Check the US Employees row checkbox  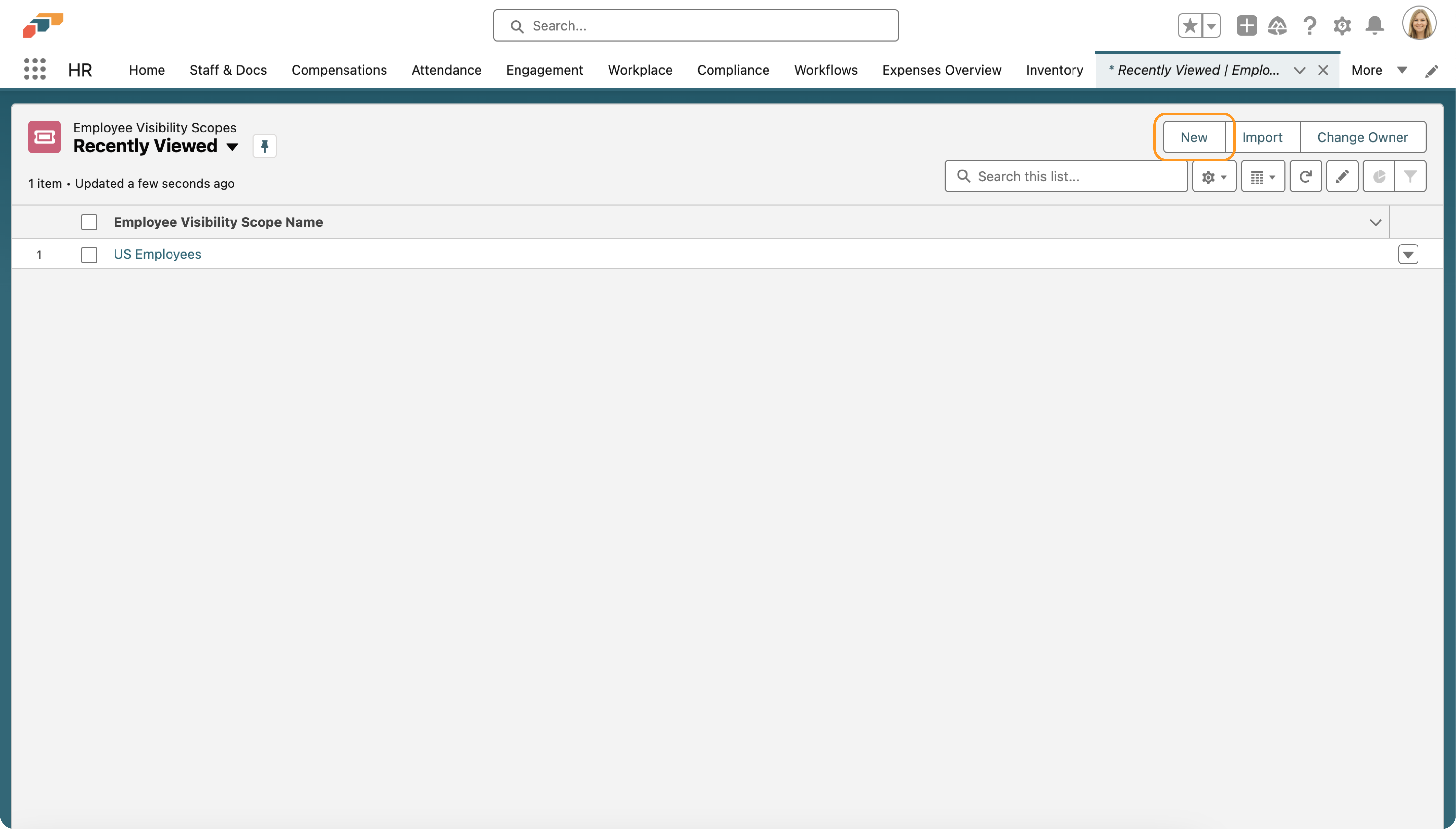89,255
